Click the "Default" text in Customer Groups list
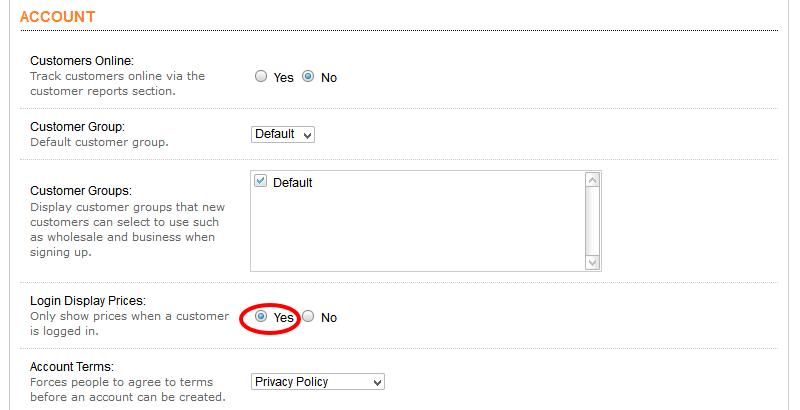Image resolution: width=800 pixels, height=410 pixels. [x=293, y=183]
